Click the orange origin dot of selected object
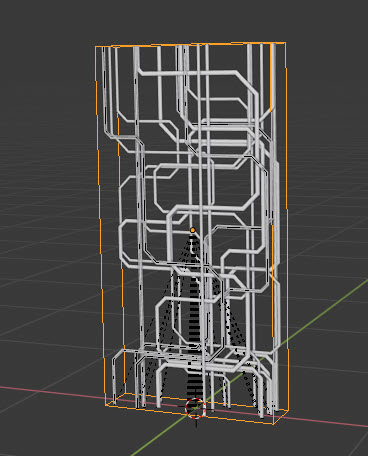 pyautogui.click(x=192, y=230)
